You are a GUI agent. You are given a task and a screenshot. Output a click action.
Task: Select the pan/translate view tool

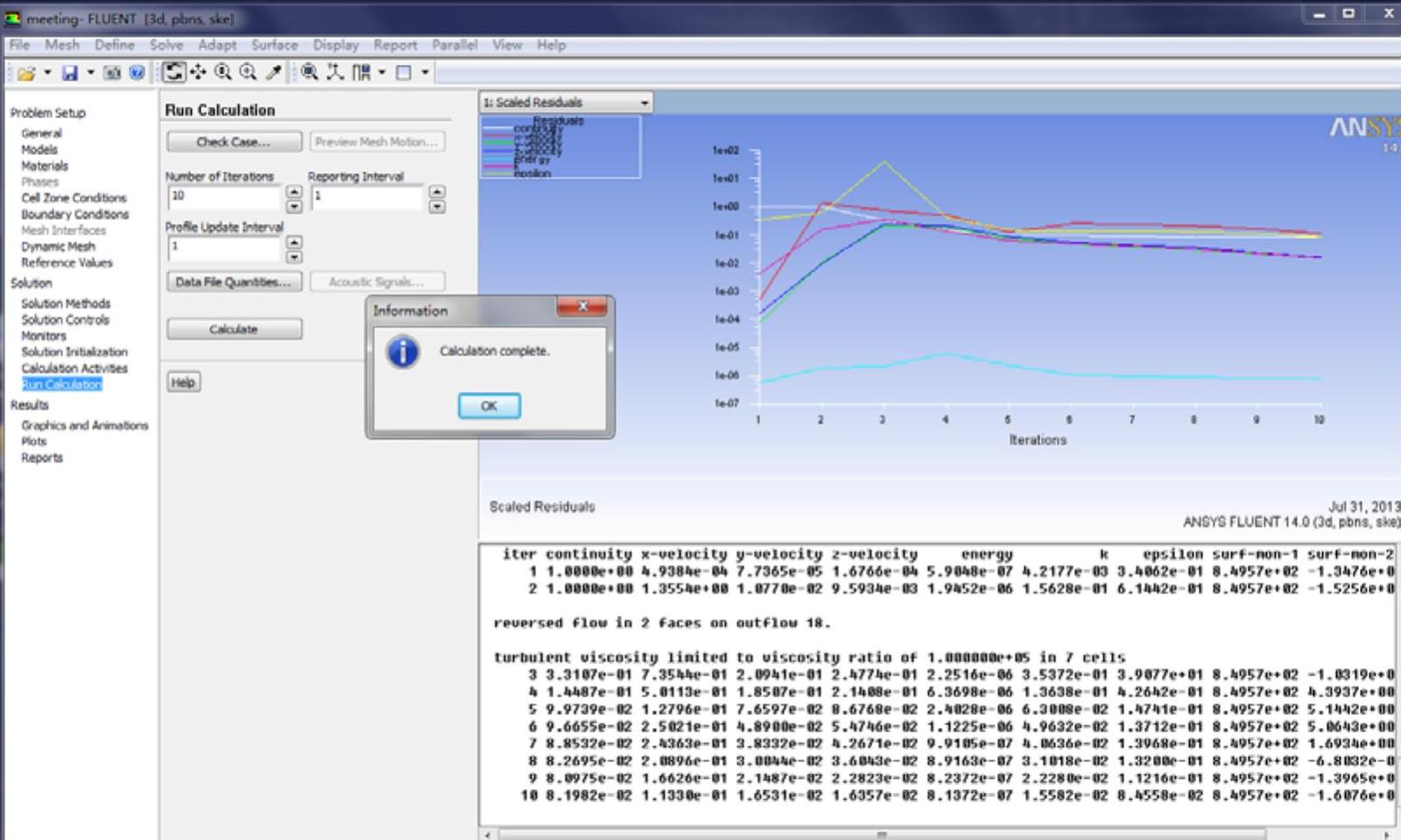198,73
